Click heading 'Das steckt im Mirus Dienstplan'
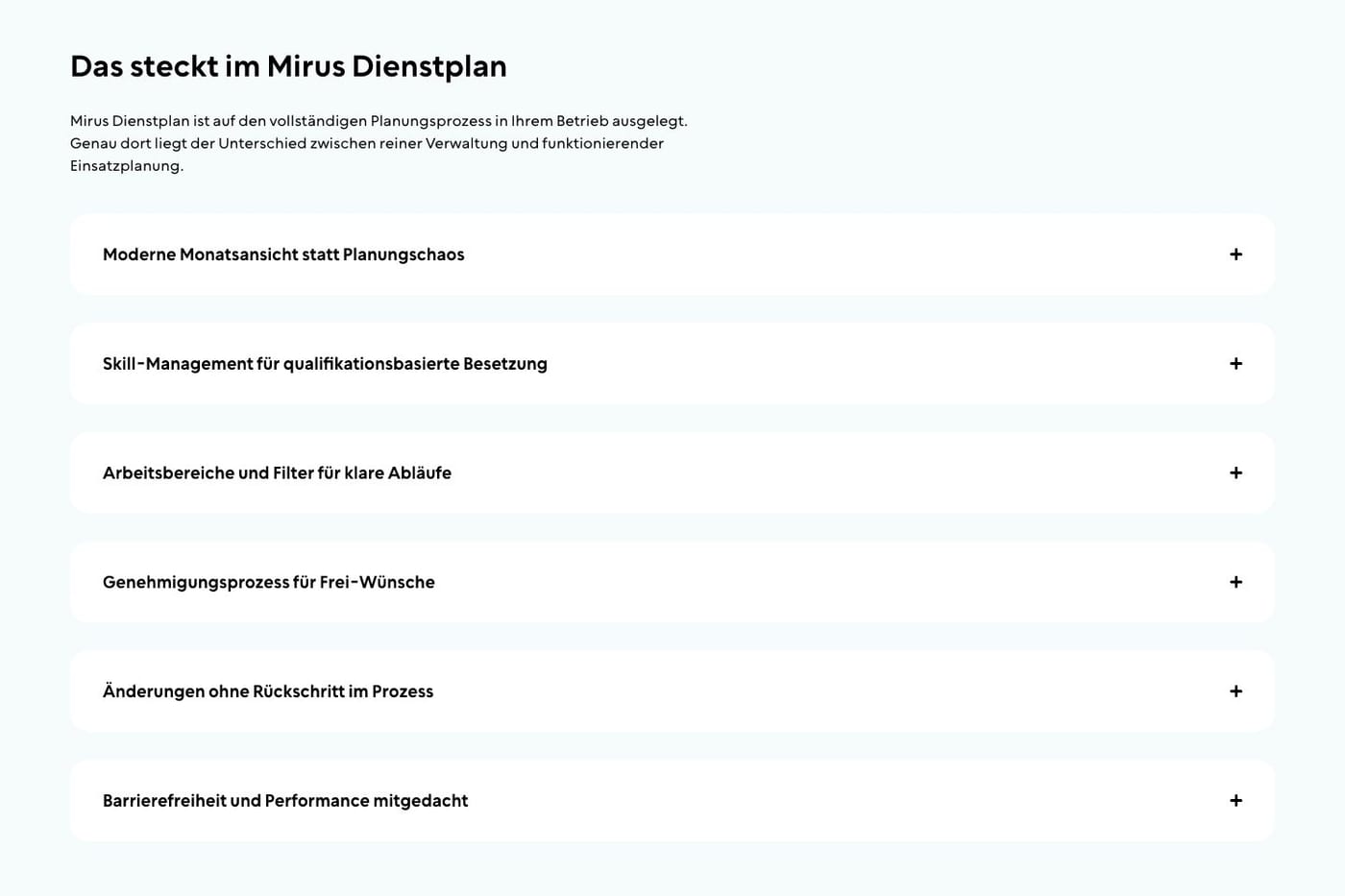The image size is (1345, 896). coord(288,66)
